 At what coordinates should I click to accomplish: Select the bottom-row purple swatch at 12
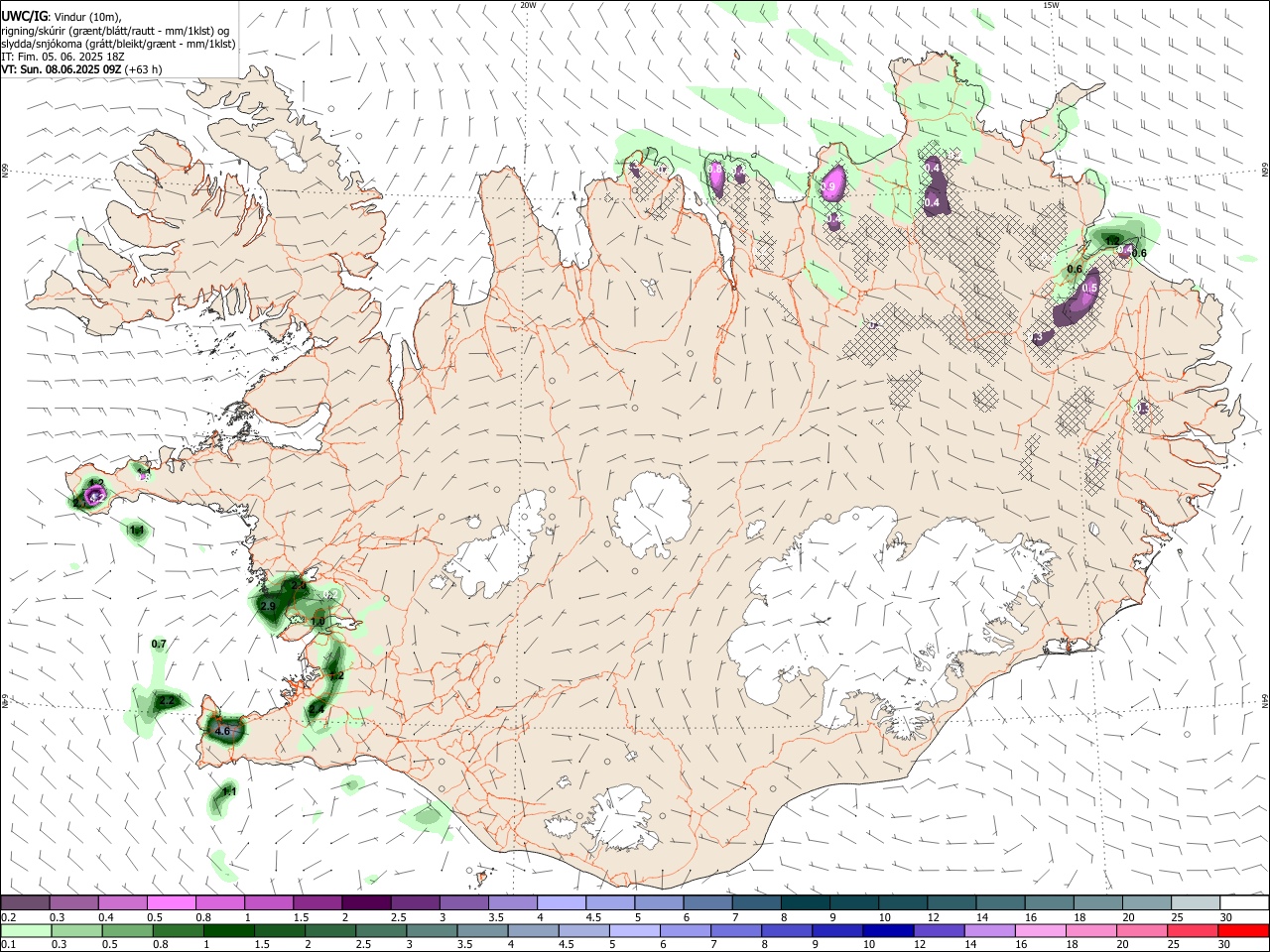tap(939, 930)
